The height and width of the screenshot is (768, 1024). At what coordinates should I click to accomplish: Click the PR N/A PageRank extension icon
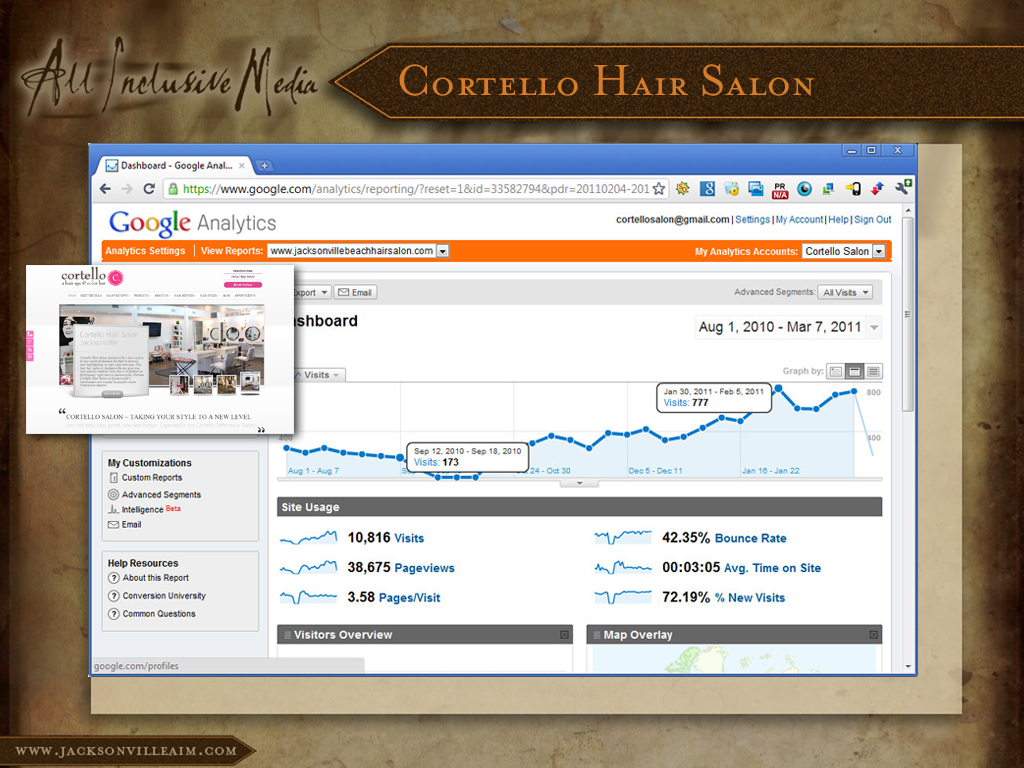click(x=780, y=188)
